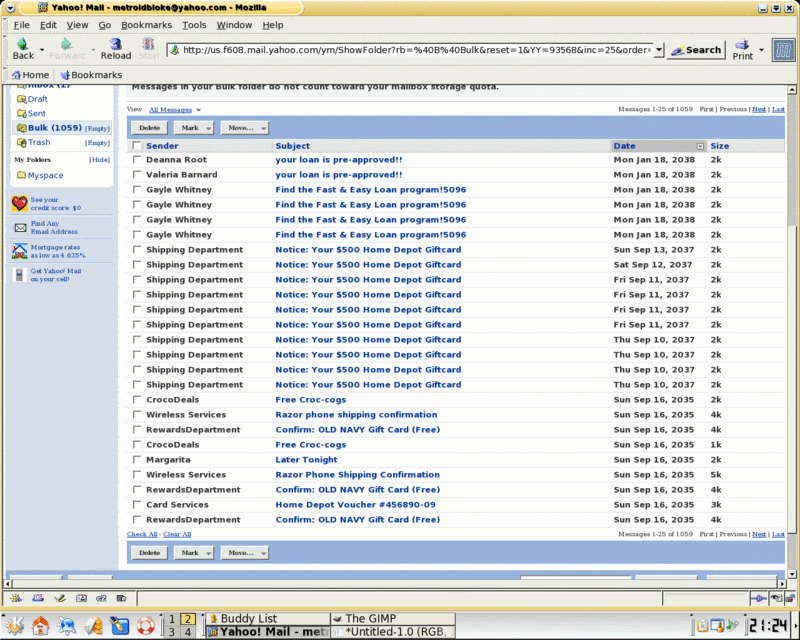The height and width of the screenshot is (640, 800).
Task: Expand the All Messages view dropdown arrow
Action: pyautogui.click(x=198, y=110)
